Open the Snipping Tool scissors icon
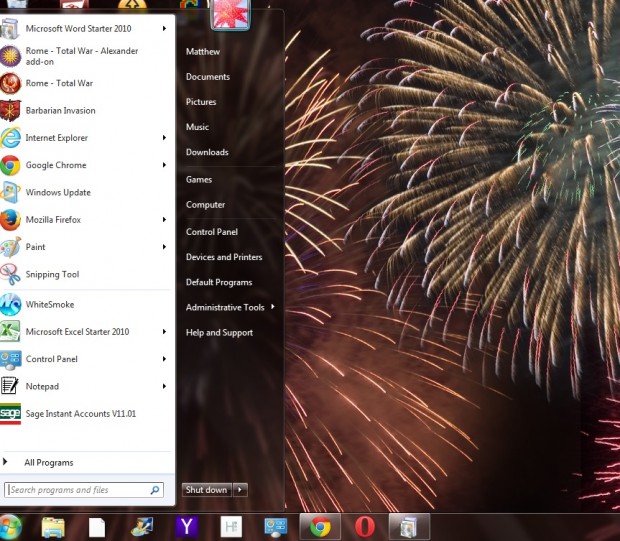The image size is (620, 541). pos(10,274)
